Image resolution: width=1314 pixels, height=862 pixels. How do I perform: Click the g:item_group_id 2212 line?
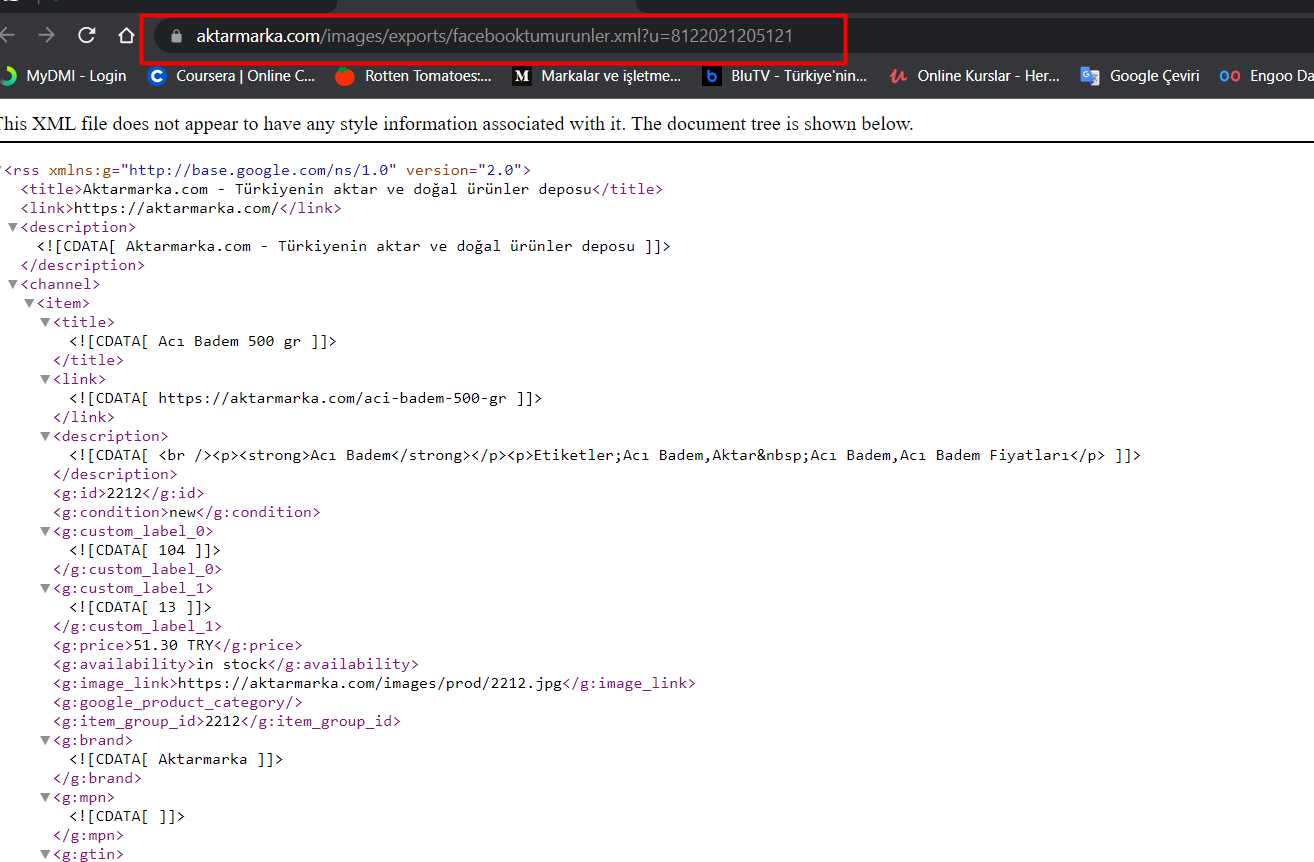(x=227, y=721)
